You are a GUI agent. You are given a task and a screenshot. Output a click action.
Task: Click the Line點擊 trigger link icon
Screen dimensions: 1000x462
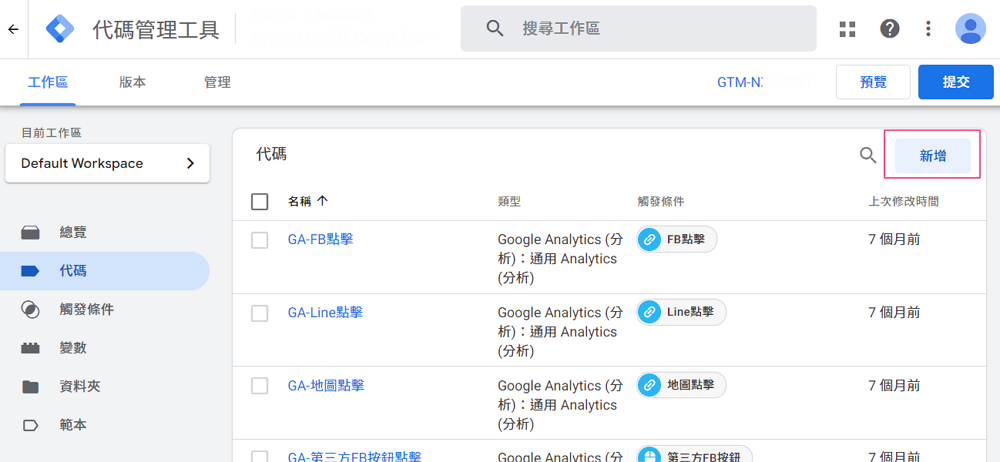tap(649, 313)
